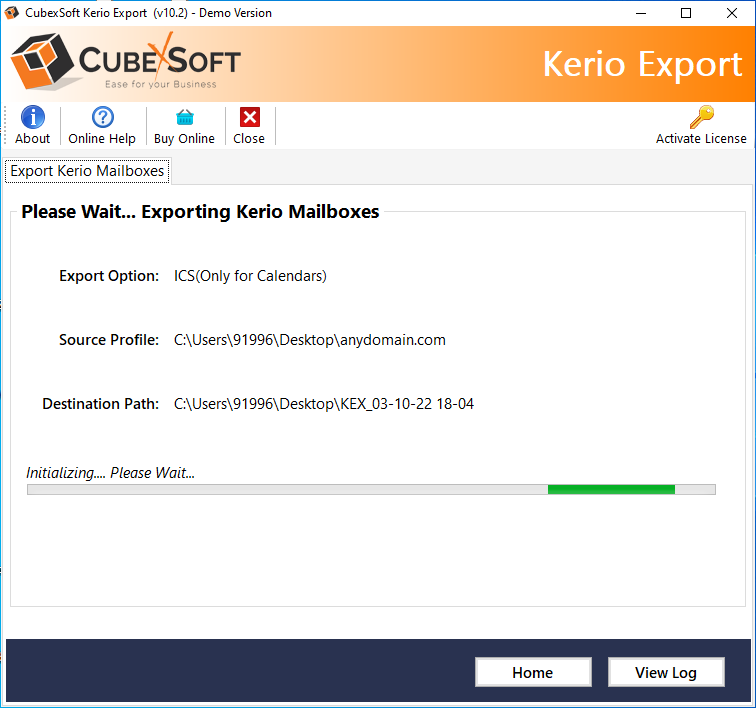Click the Export Option label

click(x=109, y=276)
